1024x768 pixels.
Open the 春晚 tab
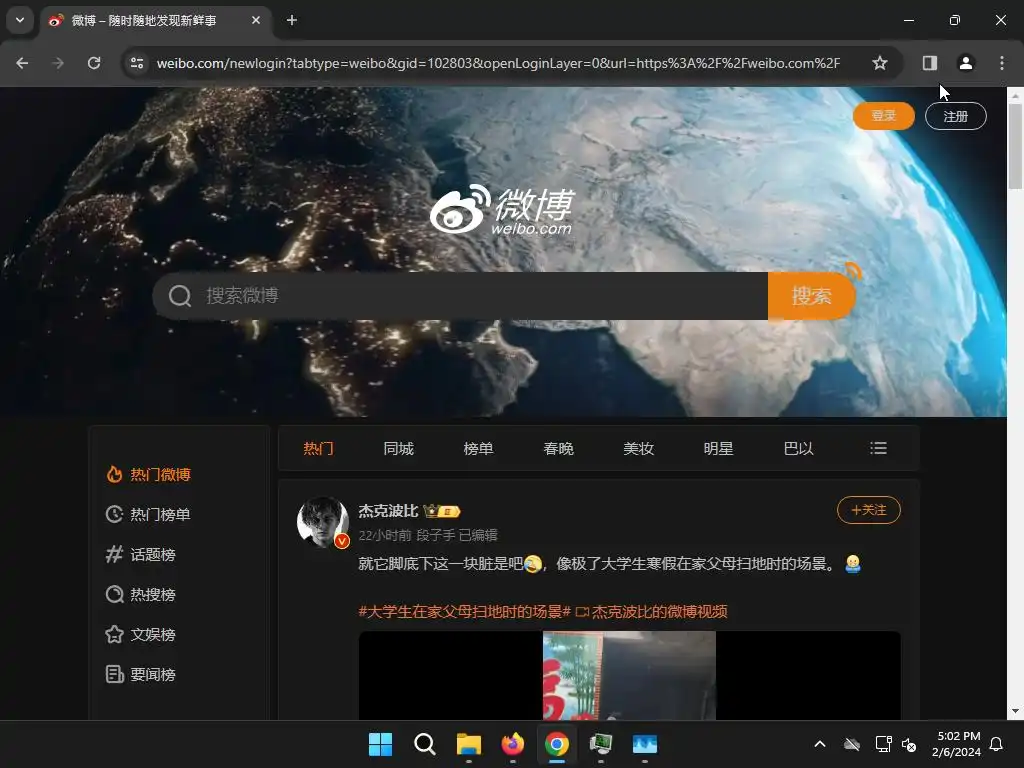[x=558, y=449]
